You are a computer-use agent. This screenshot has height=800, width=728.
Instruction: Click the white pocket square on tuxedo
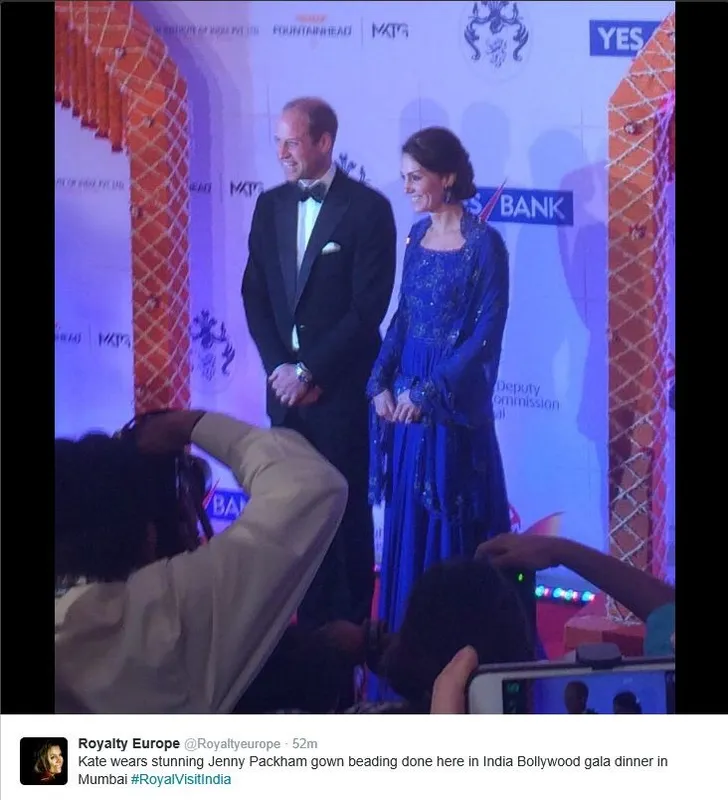[331, 247]
